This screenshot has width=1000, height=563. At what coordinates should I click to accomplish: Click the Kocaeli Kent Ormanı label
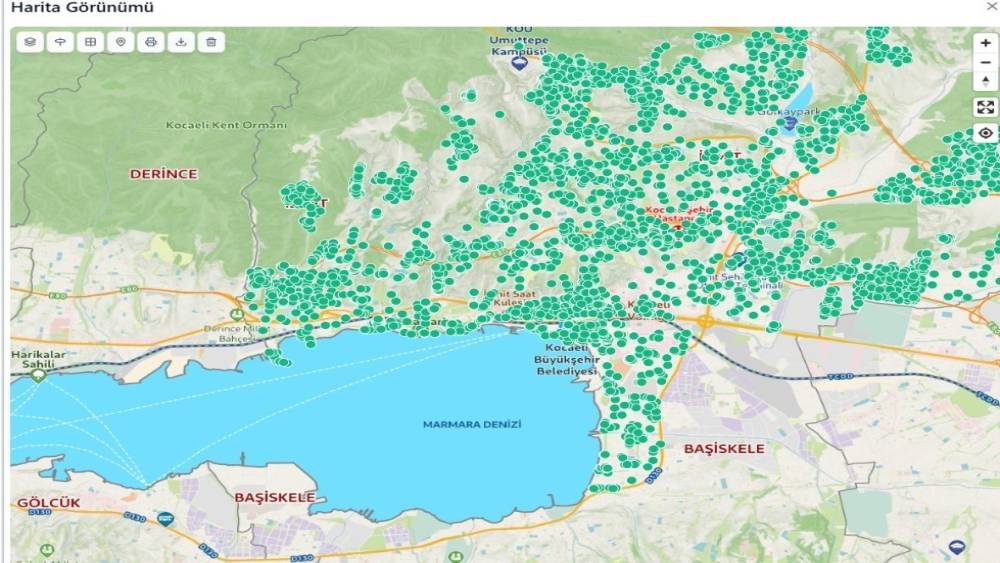coord(226,126)
